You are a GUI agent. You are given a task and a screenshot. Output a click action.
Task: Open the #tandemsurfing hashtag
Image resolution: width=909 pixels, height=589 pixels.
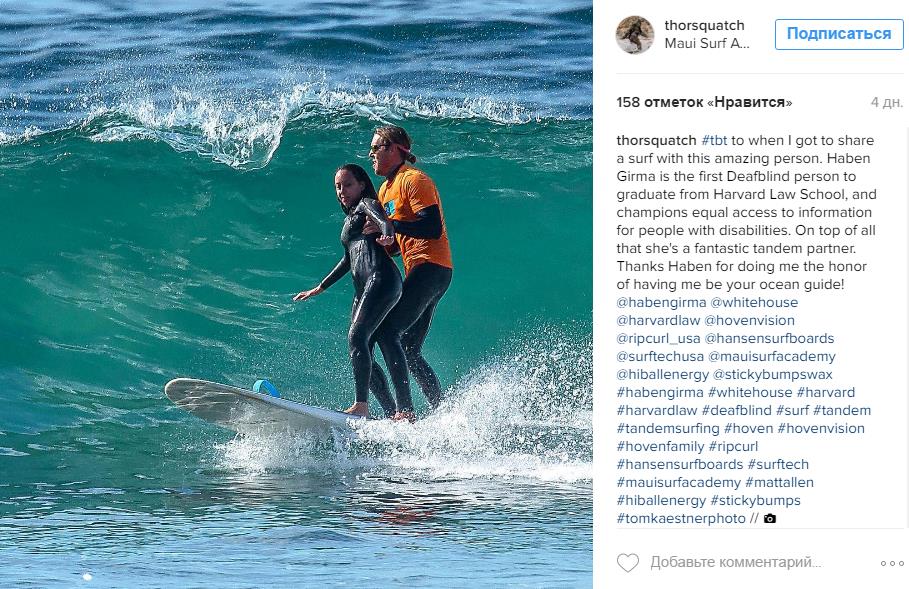pyautogui.click(x=668, y=428)
